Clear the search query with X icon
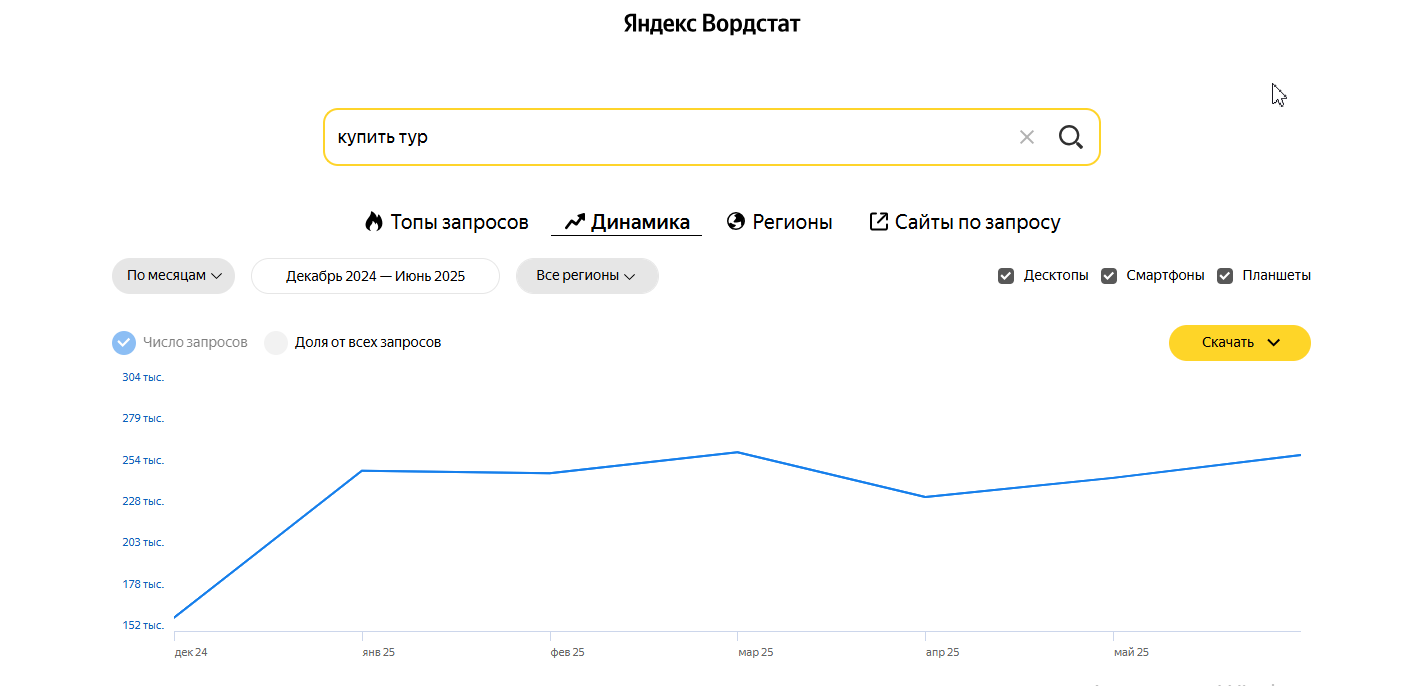This screenshot has height=686, width=1409. tap(1026, 137)
